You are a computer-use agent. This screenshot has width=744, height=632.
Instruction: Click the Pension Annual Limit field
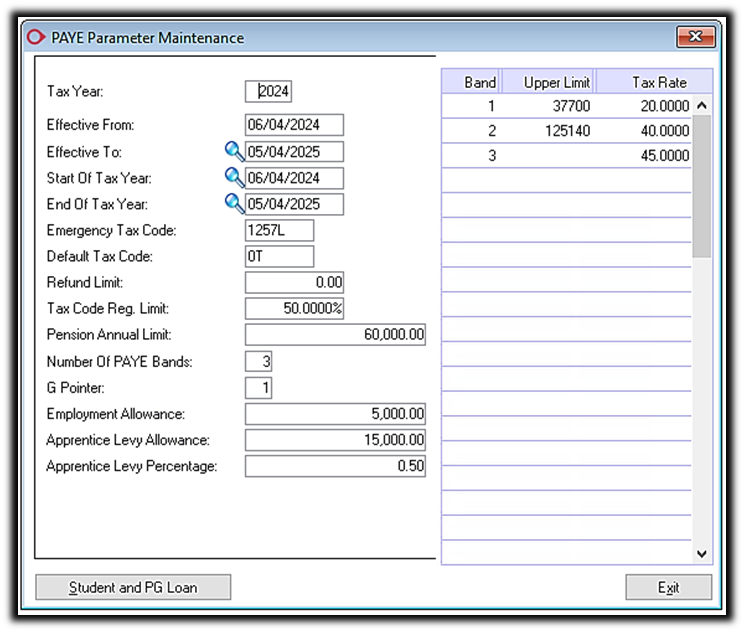(335, 335)
